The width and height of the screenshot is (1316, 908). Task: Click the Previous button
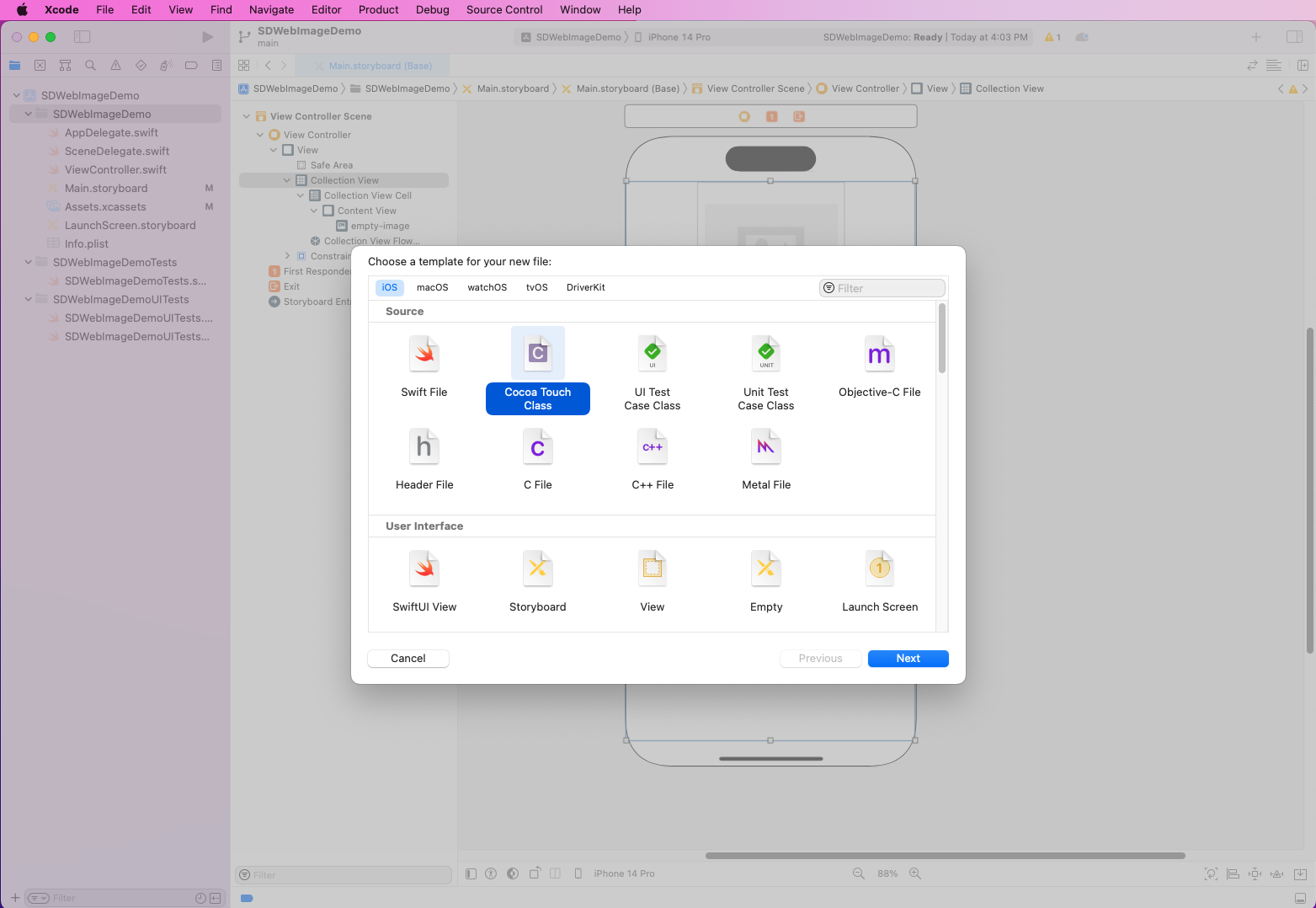[x=821, y=659]
